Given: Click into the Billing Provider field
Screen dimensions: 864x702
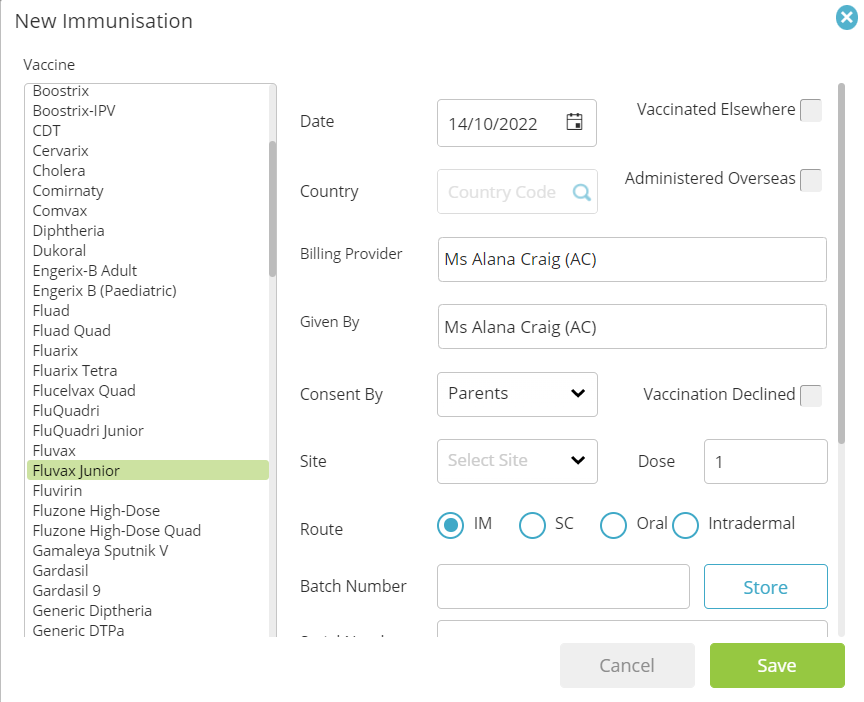Looking at the screenshot, I should tap(632, 260).
